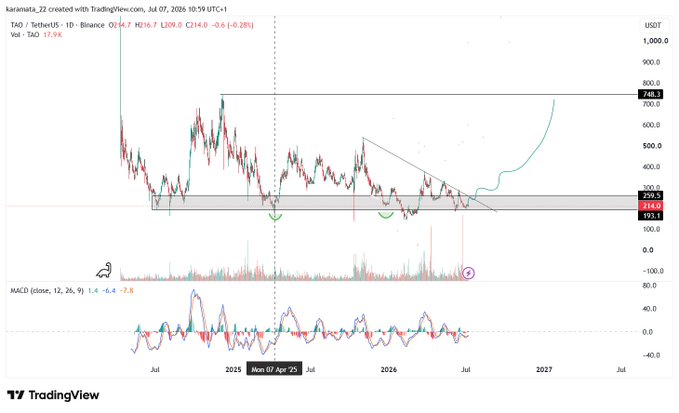Click the 2025 time axis label
The image size is (679, 413).
pyautogui.click(x=233, y=369)
